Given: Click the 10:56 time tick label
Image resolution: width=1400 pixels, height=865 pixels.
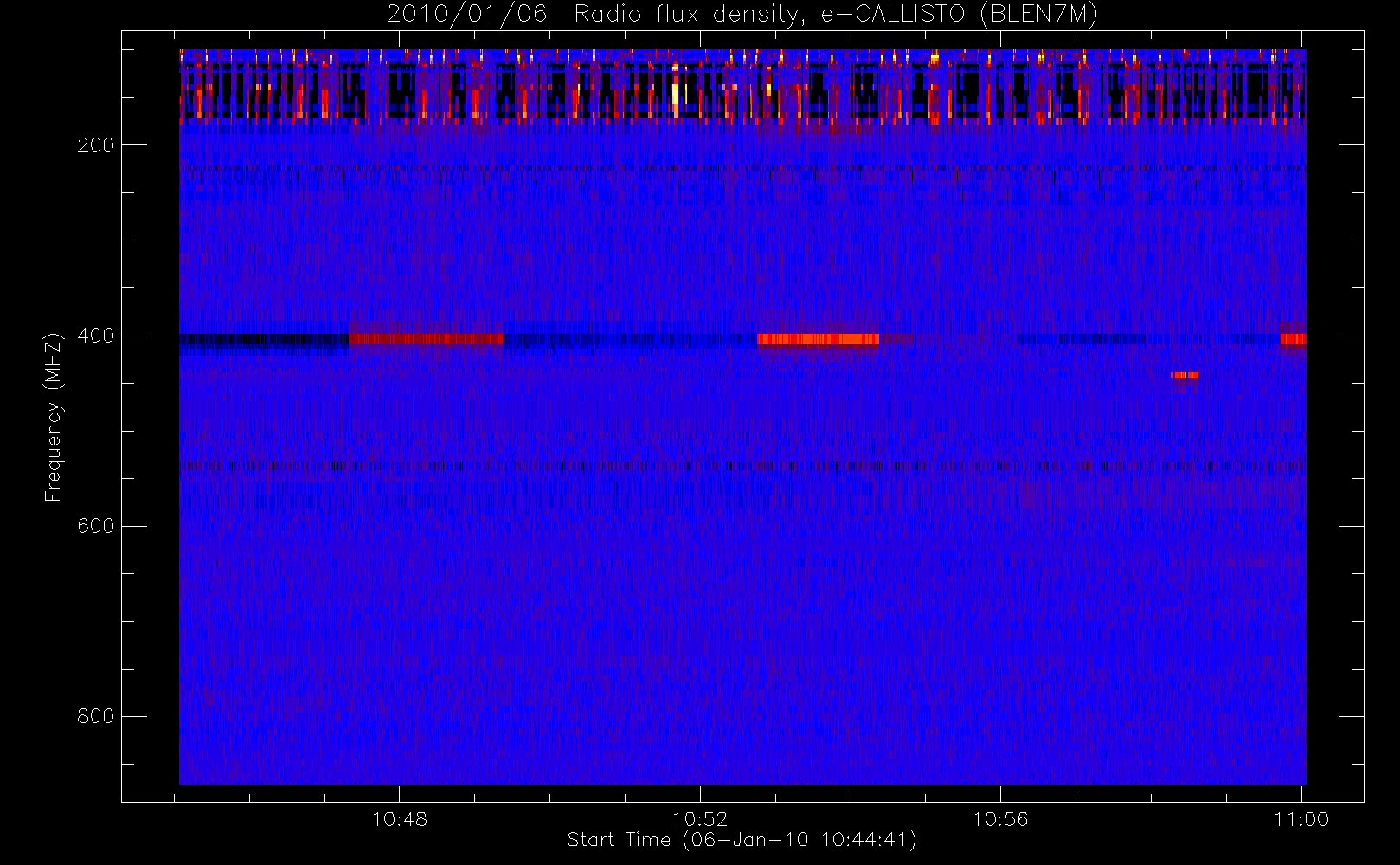Looking at the screenshot, I should click(x=1000, y=819).
